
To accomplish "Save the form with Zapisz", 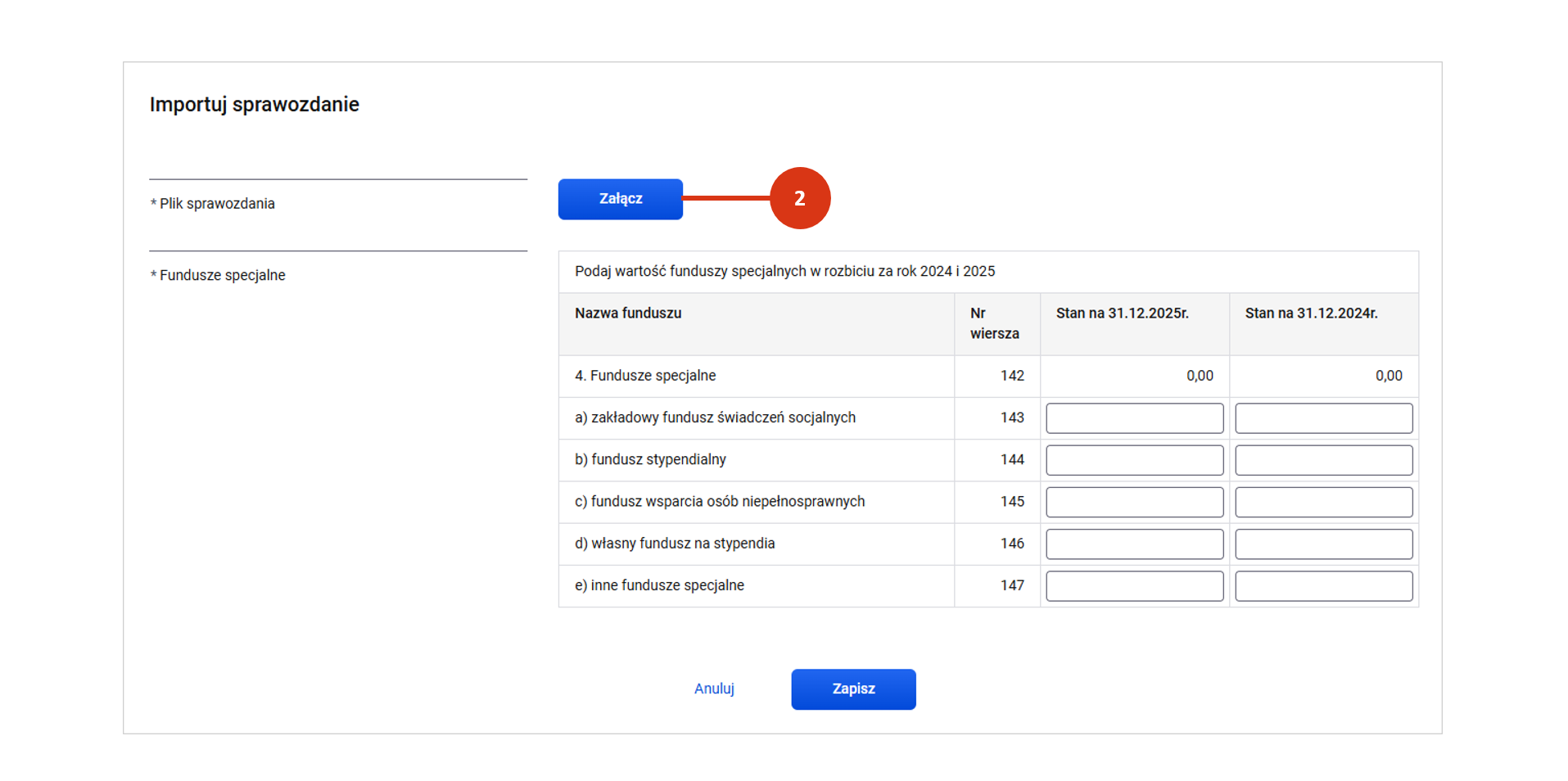I will (x=853, y=689).
